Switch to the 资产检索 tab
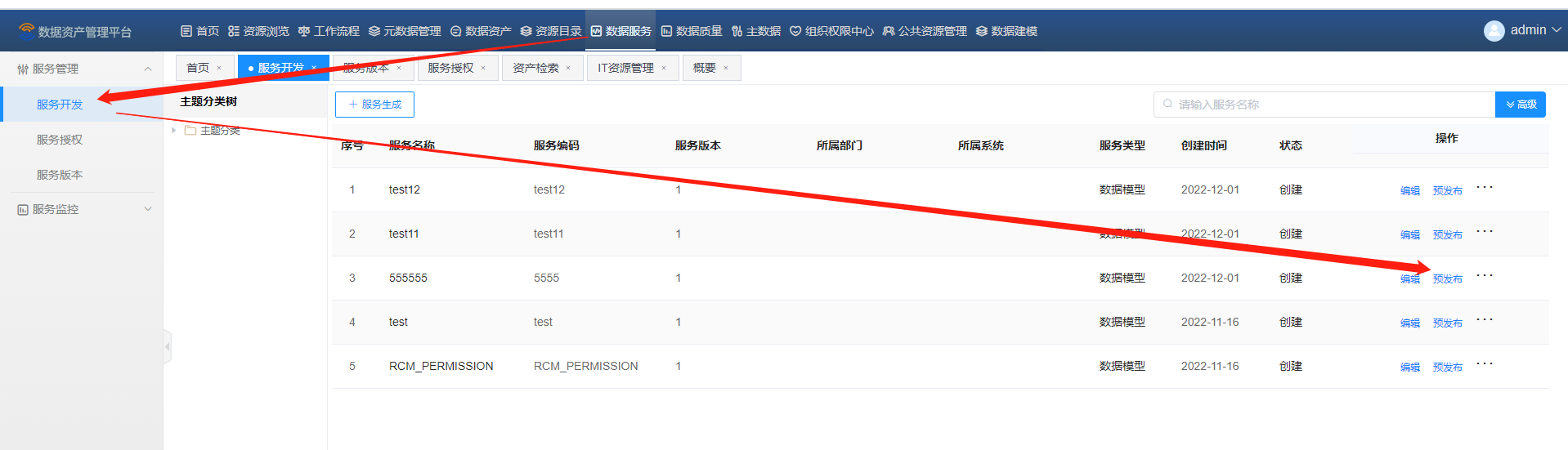Viewport: 1568px width, 450px height. 535,69
